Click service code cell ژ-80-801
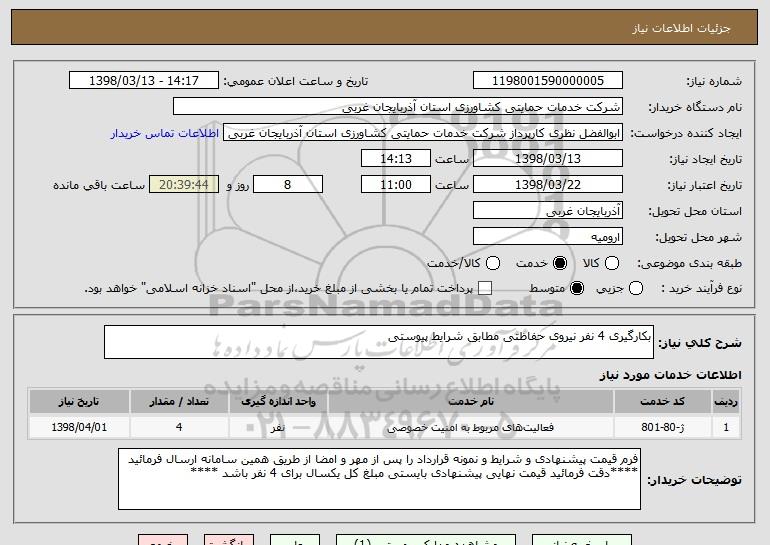The width and height of the screenshot is (770, 545). (662, 427)
